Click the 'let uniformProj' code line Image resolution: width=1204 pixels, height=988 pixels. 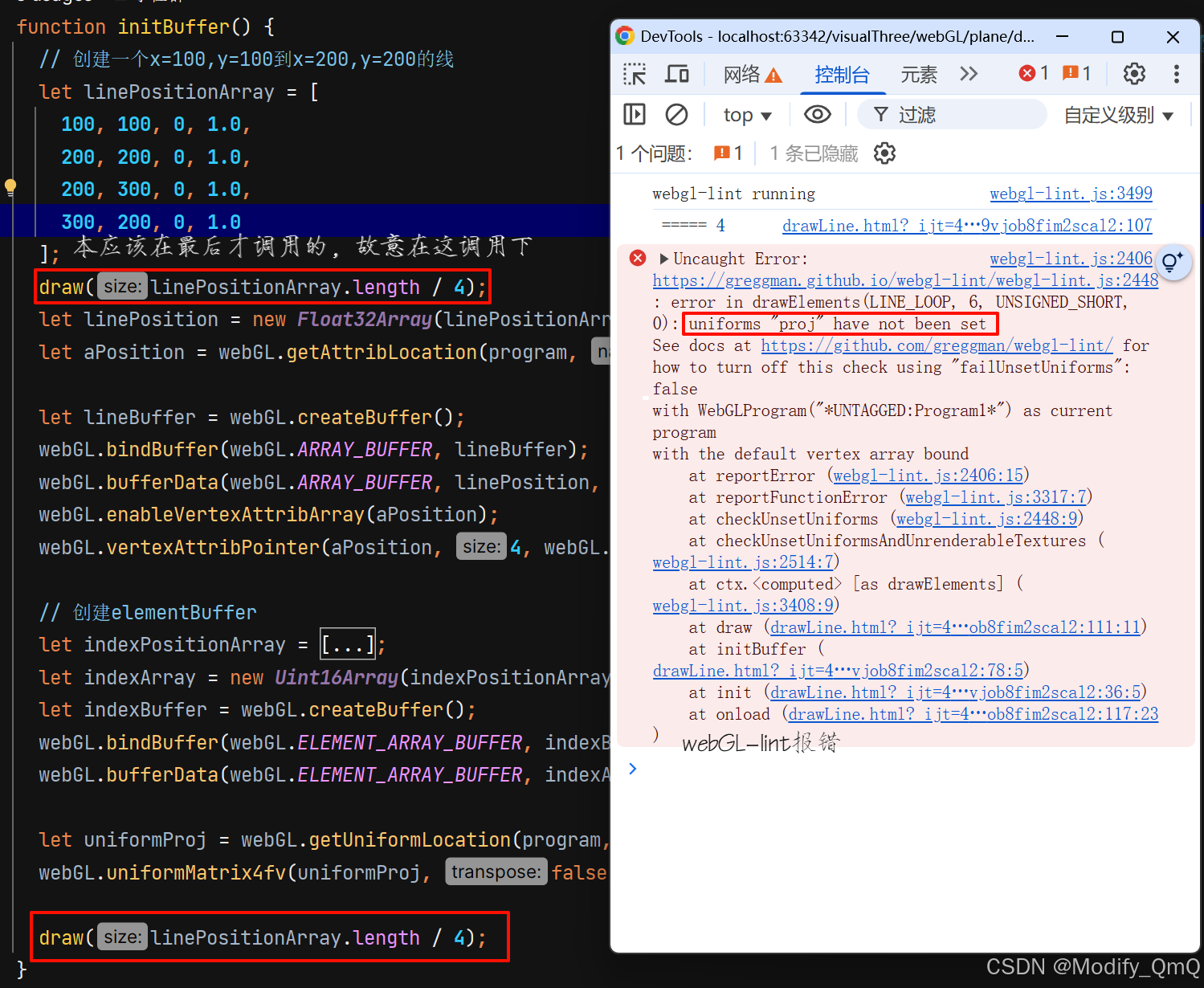click(x=324, y=840)
